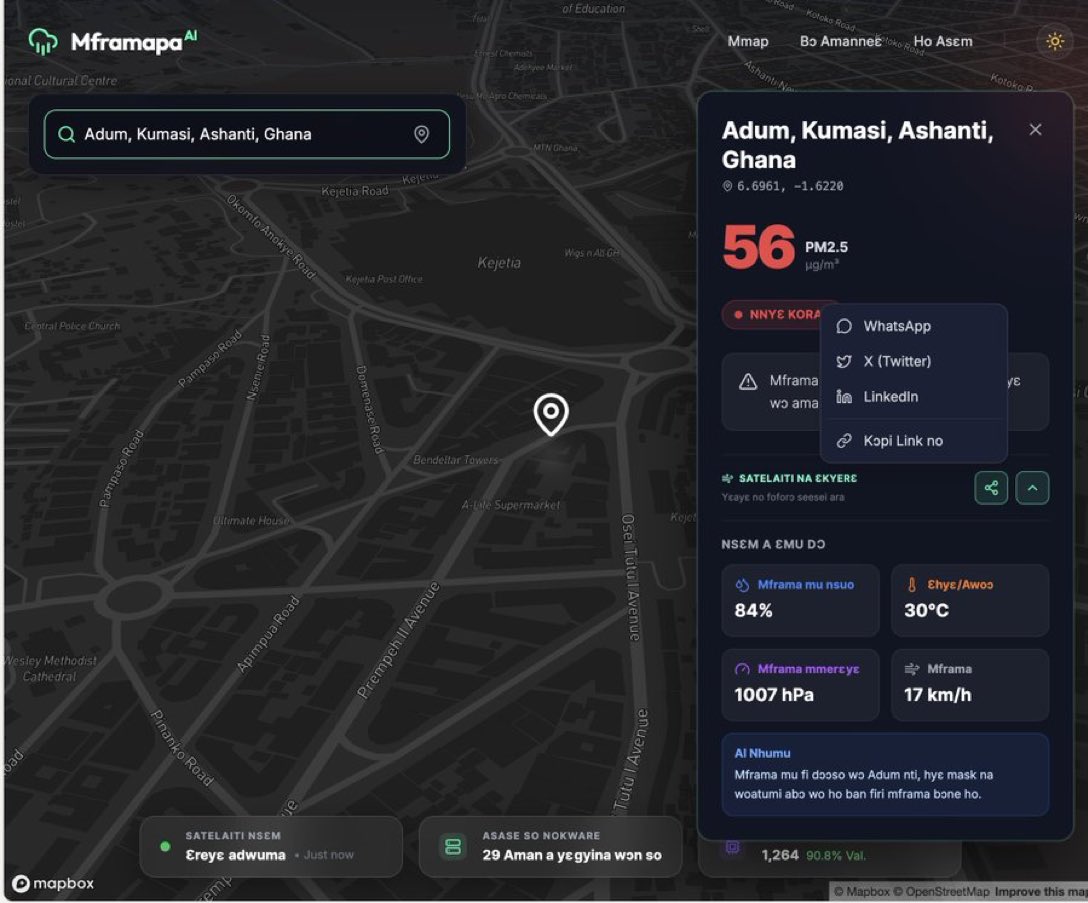Toggle the sun light-mode theme button

[1055, 42]
